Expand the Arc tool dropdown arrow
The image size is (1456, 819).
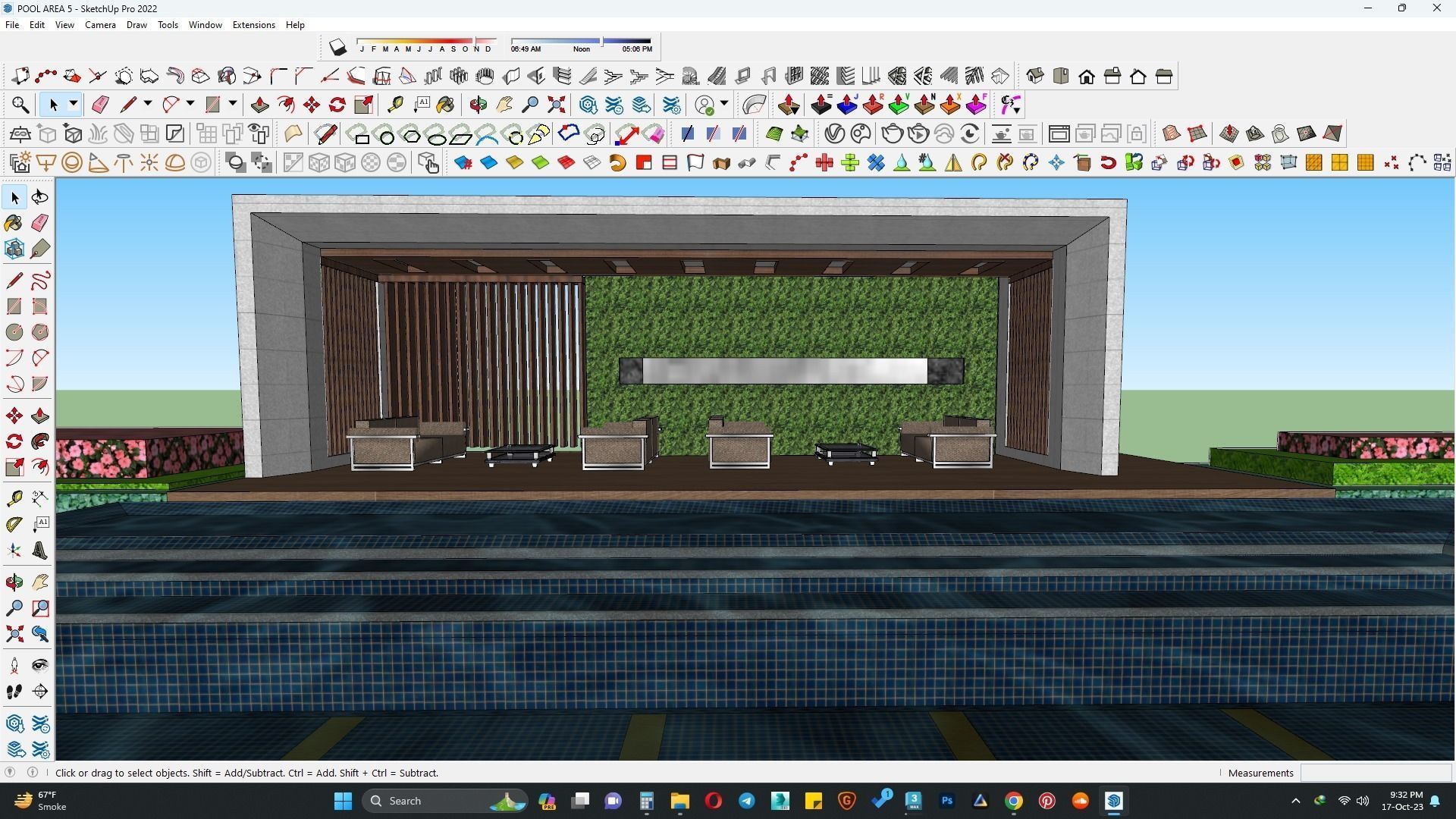[190, 104]
